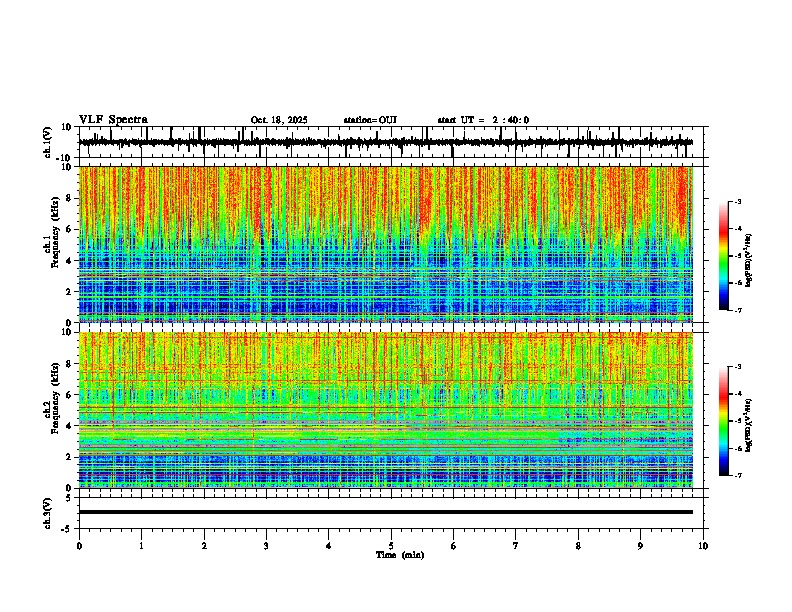
Task: Click time axis tick label "2"
Action: 204,546
